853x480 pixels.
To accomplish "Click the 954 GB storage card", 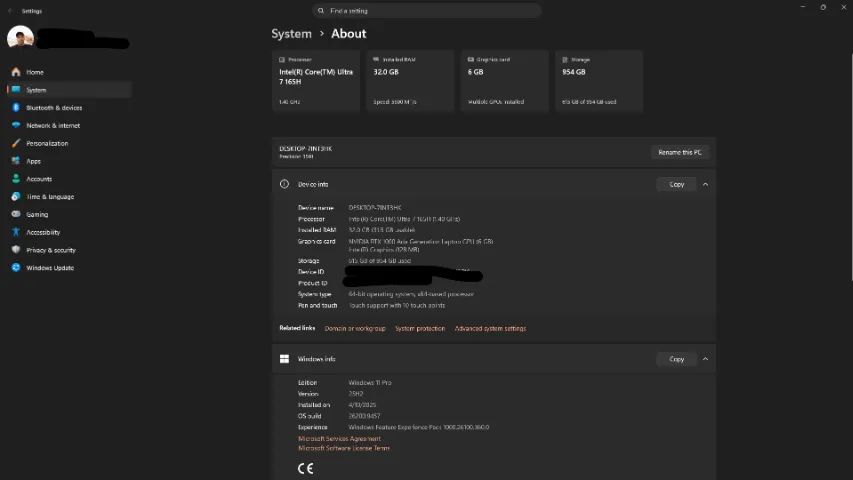I will [599, 81].
